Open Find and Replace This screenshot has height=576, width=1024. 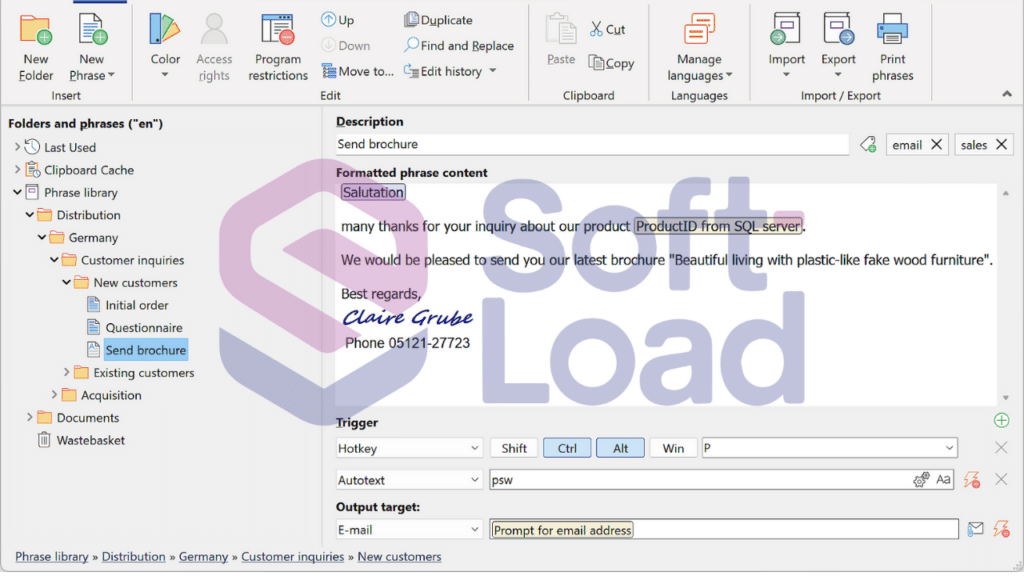tap(458, 46)
